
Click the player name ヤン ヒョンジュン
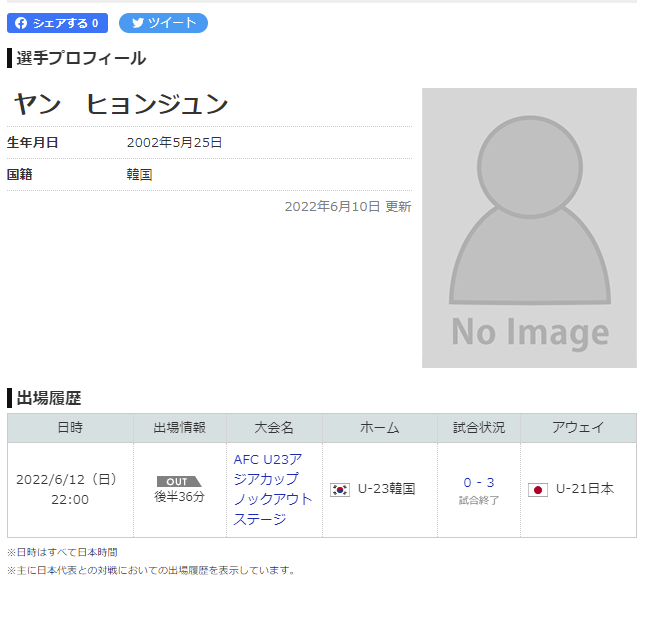click(x=121, y=104)
